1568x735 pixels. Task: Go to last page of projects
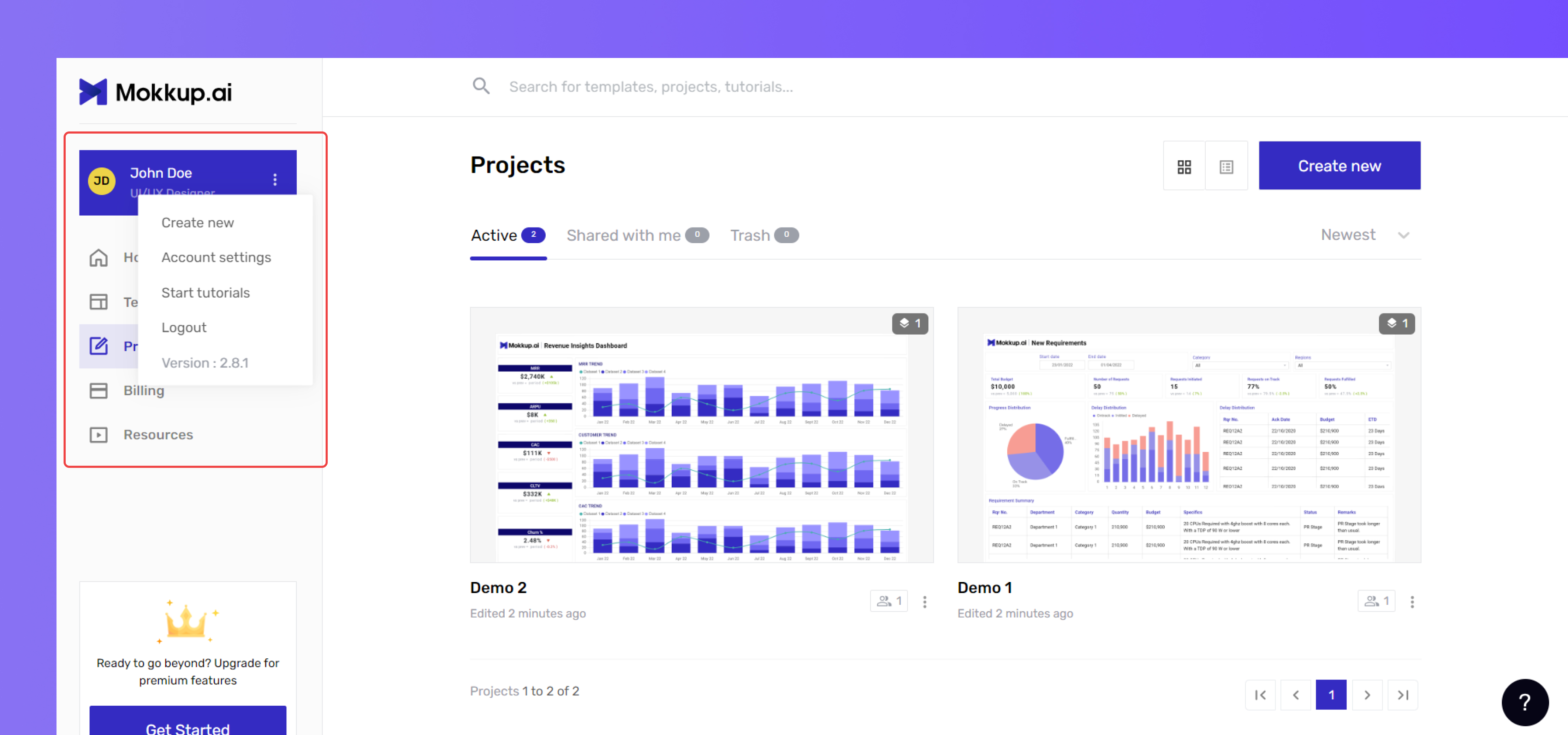[x=1403, y=695]
